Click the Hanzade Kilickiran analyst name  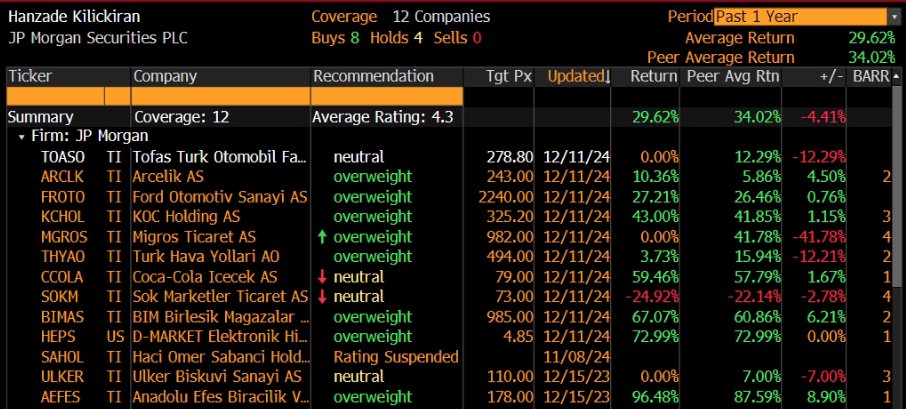(x=74, y=17)
